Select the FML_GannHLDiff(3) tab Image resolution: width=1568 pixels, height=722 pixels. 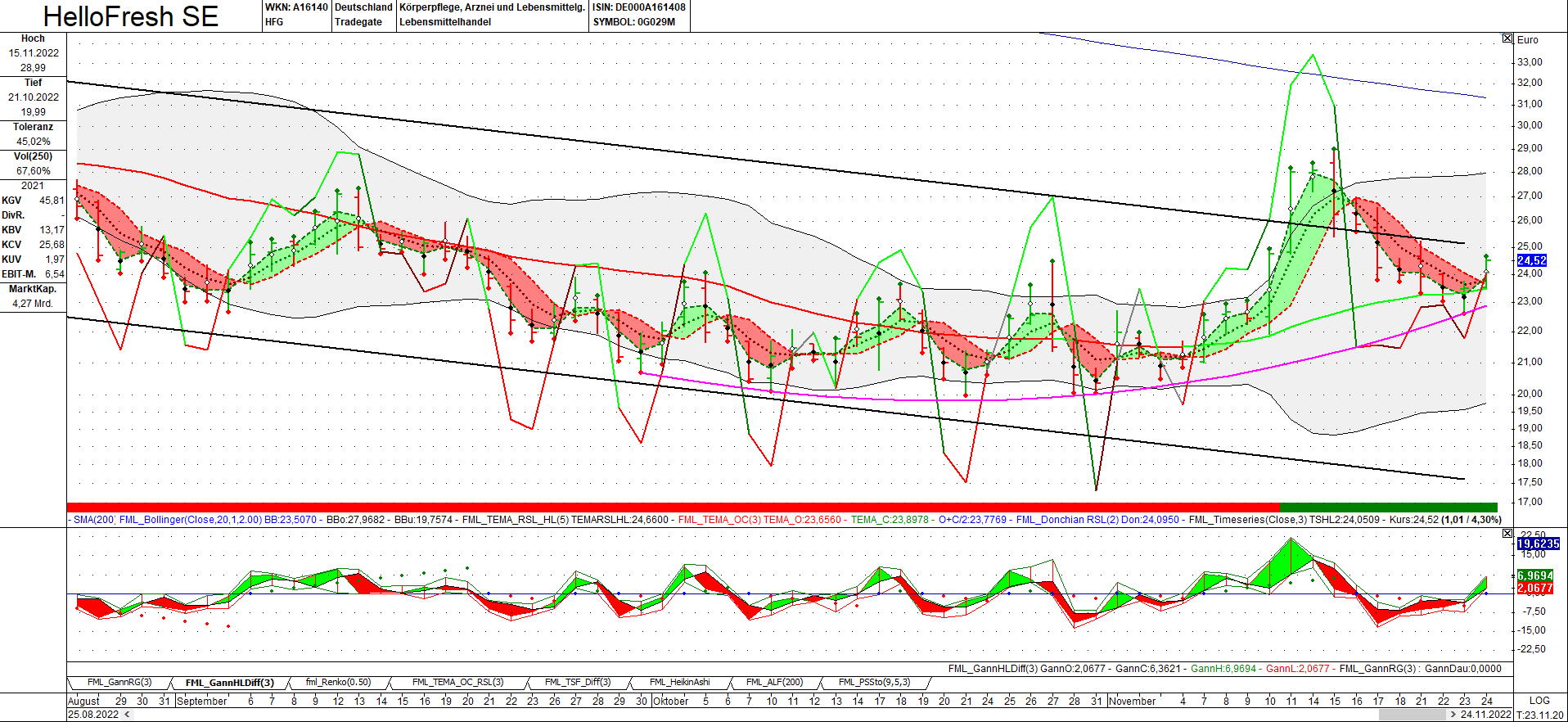pos(229,683)
